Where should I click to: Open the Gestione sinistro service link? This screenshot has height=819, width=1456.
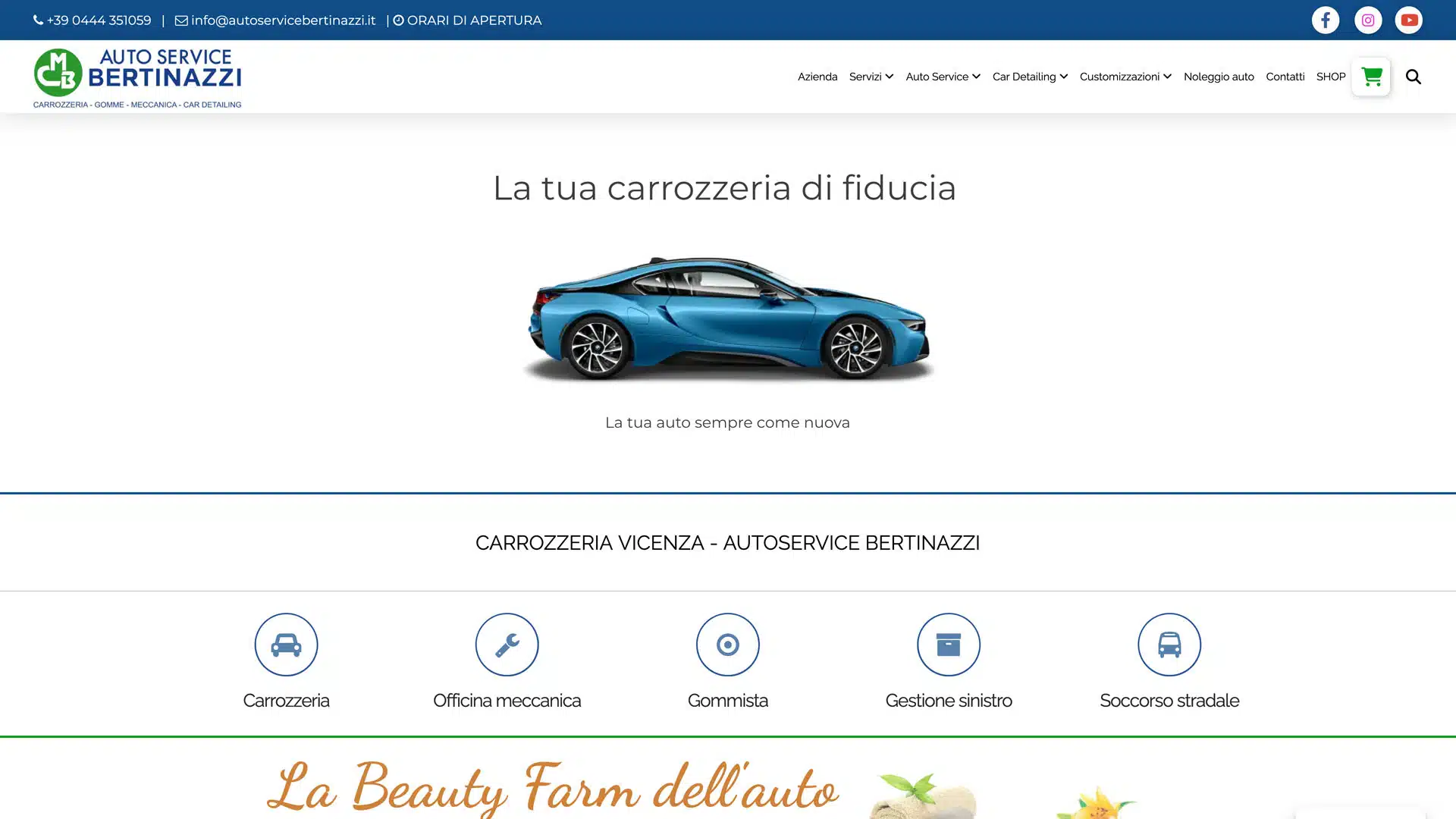[x=949, y=701]
